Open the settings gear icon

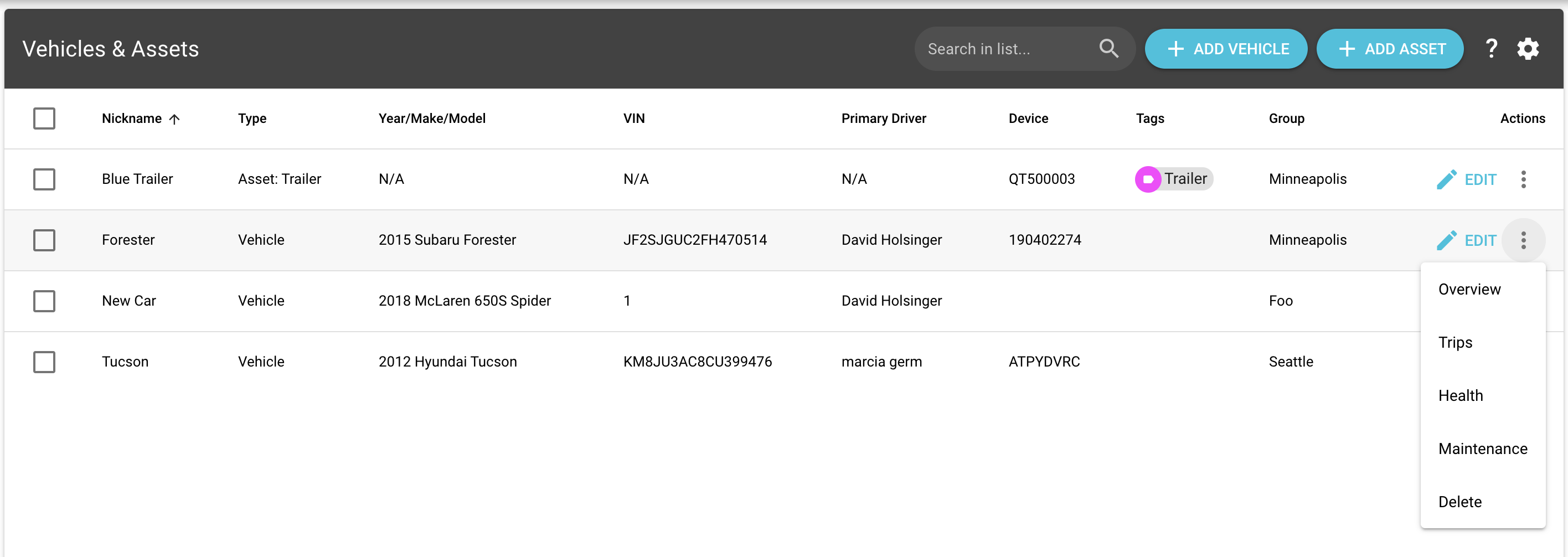click(1528, 49)
